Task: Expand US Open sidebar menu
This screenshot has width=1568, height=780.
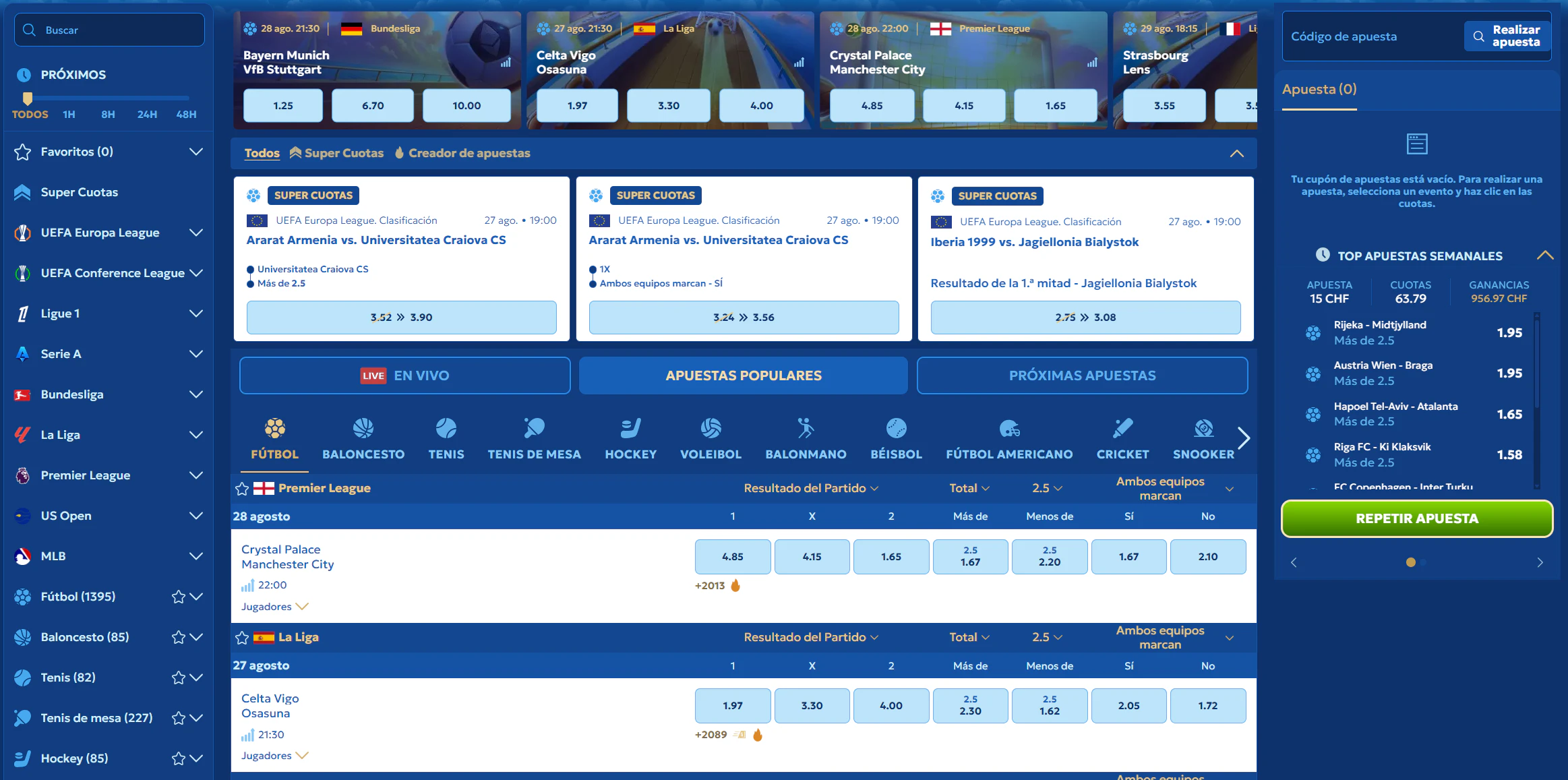Action: point(196,516)
